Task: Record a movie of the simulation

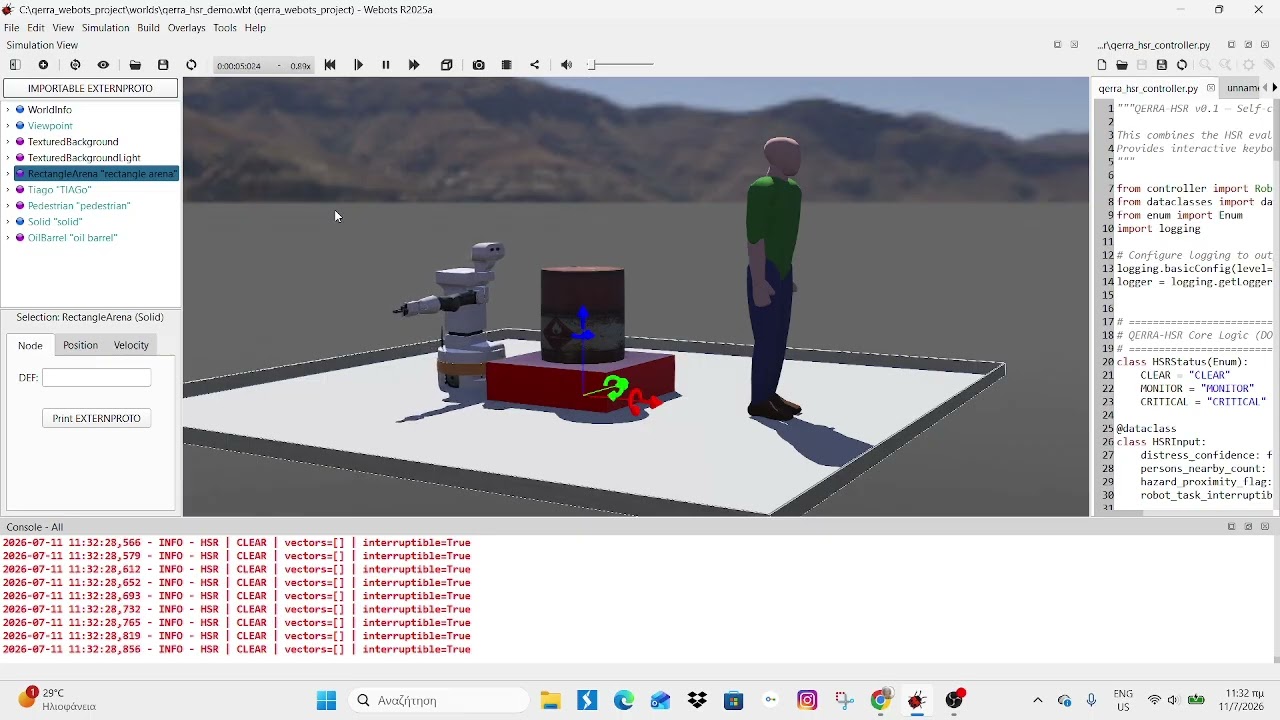Action: (x=507, y=65)
